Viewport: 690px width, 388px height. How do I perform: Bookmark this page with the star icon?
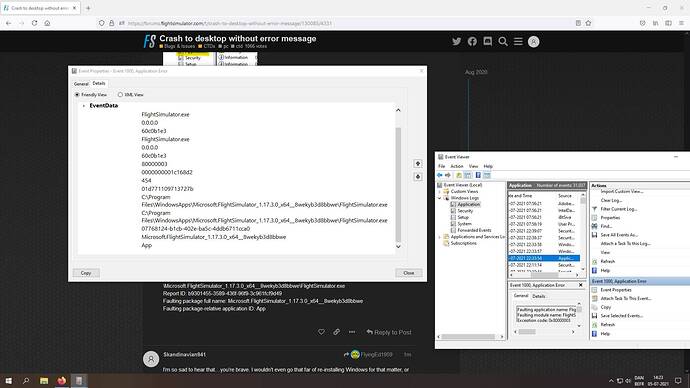pos(588,23)
